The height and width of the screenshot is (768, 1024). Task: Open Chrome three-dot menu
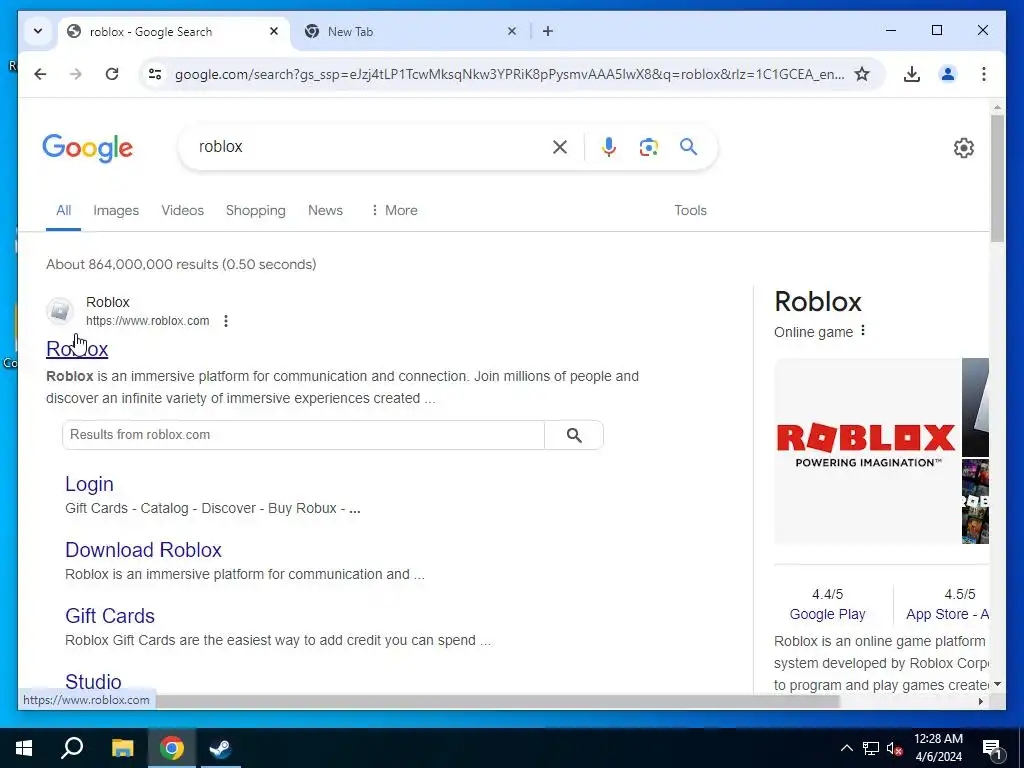point(984,74)
